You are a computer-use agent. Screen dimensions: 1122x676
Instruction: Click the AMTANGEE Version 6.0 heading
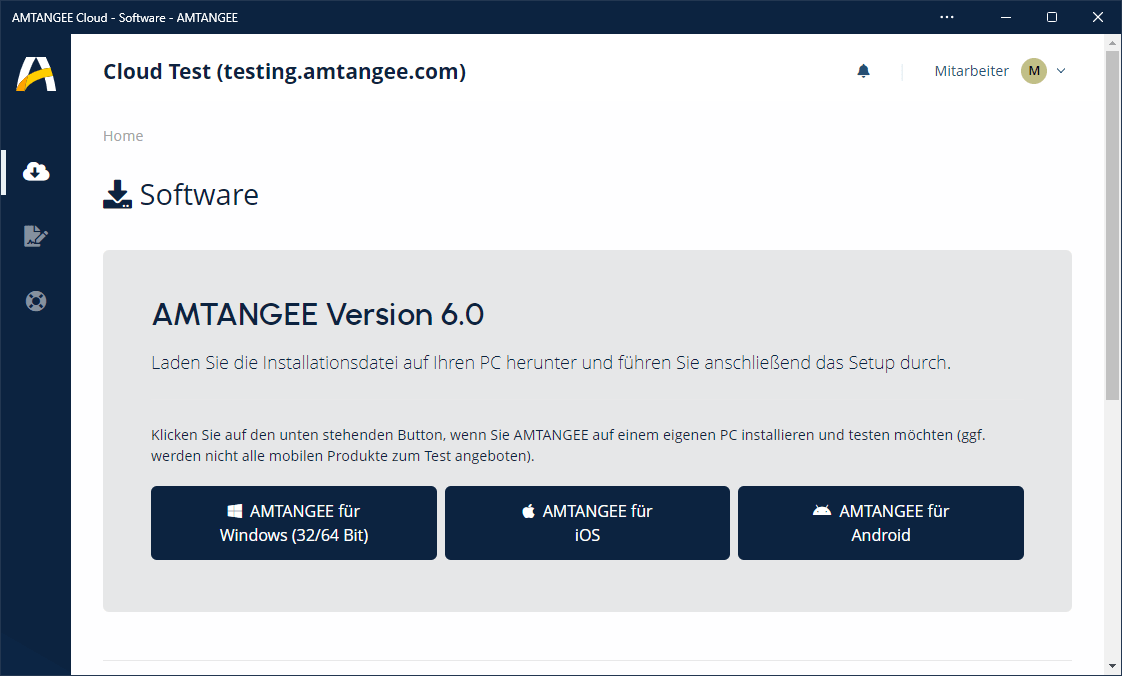pyautogui.click(x=318, y=315)
